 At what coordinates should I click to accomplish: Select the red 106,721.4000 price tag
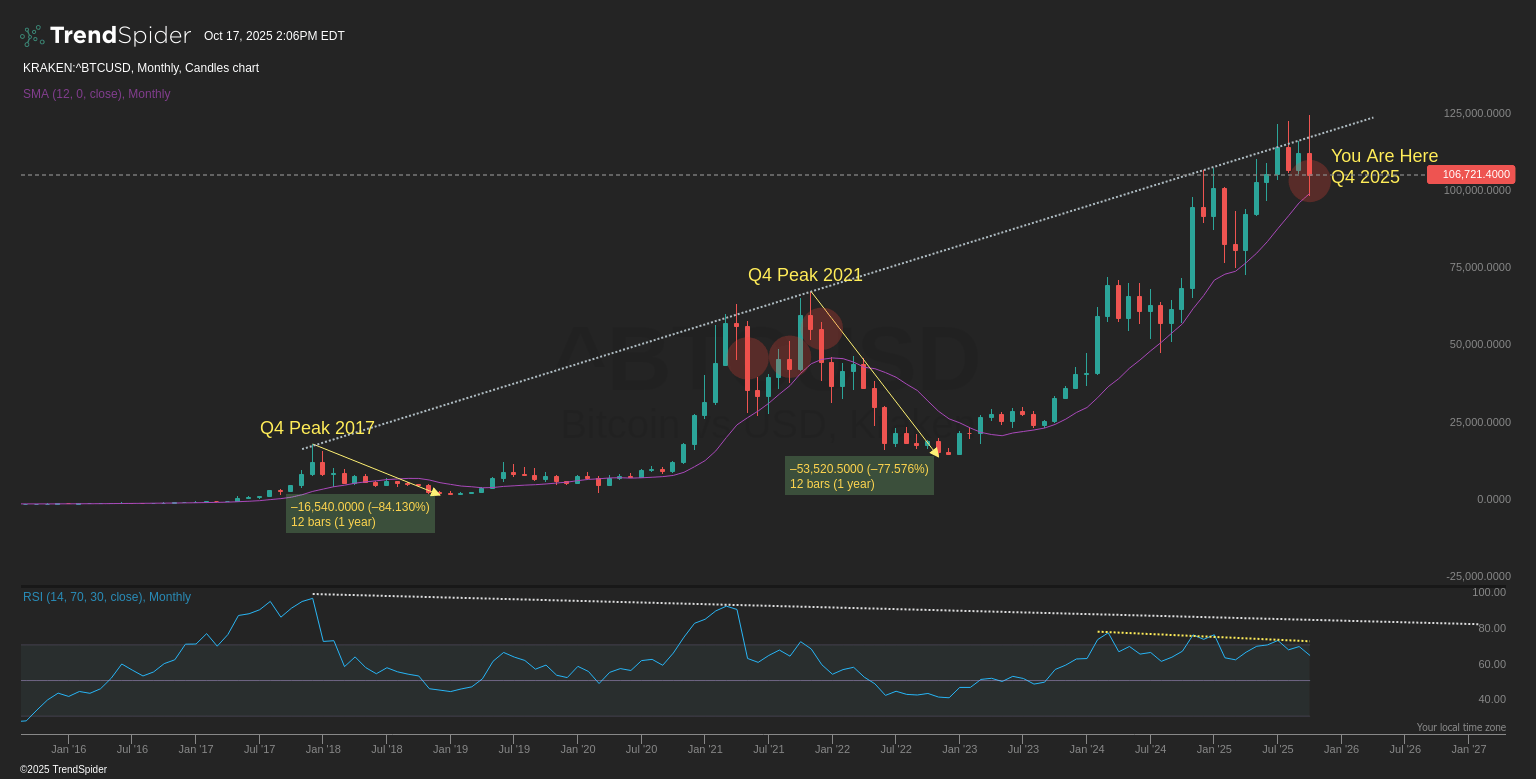click(x=1472, y=174)
